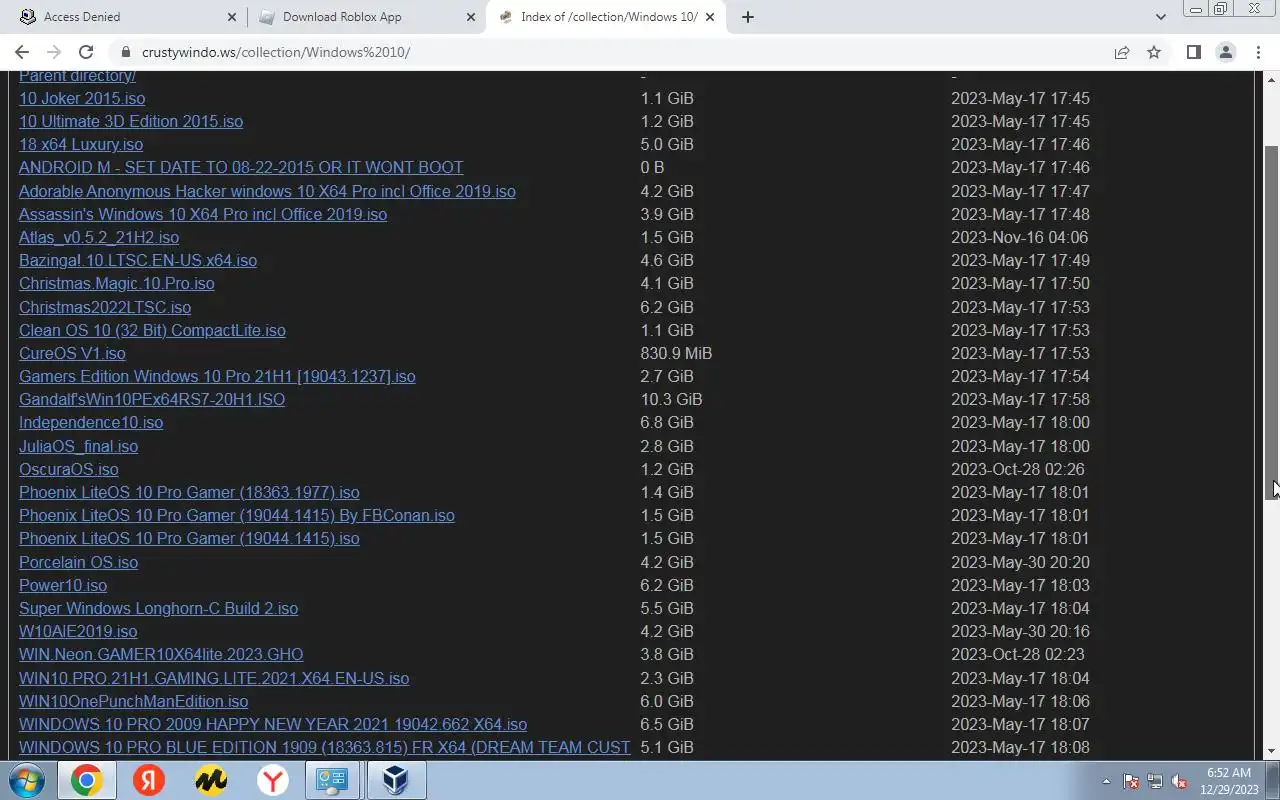Open Chrome from the taskbar

point(86,780)
